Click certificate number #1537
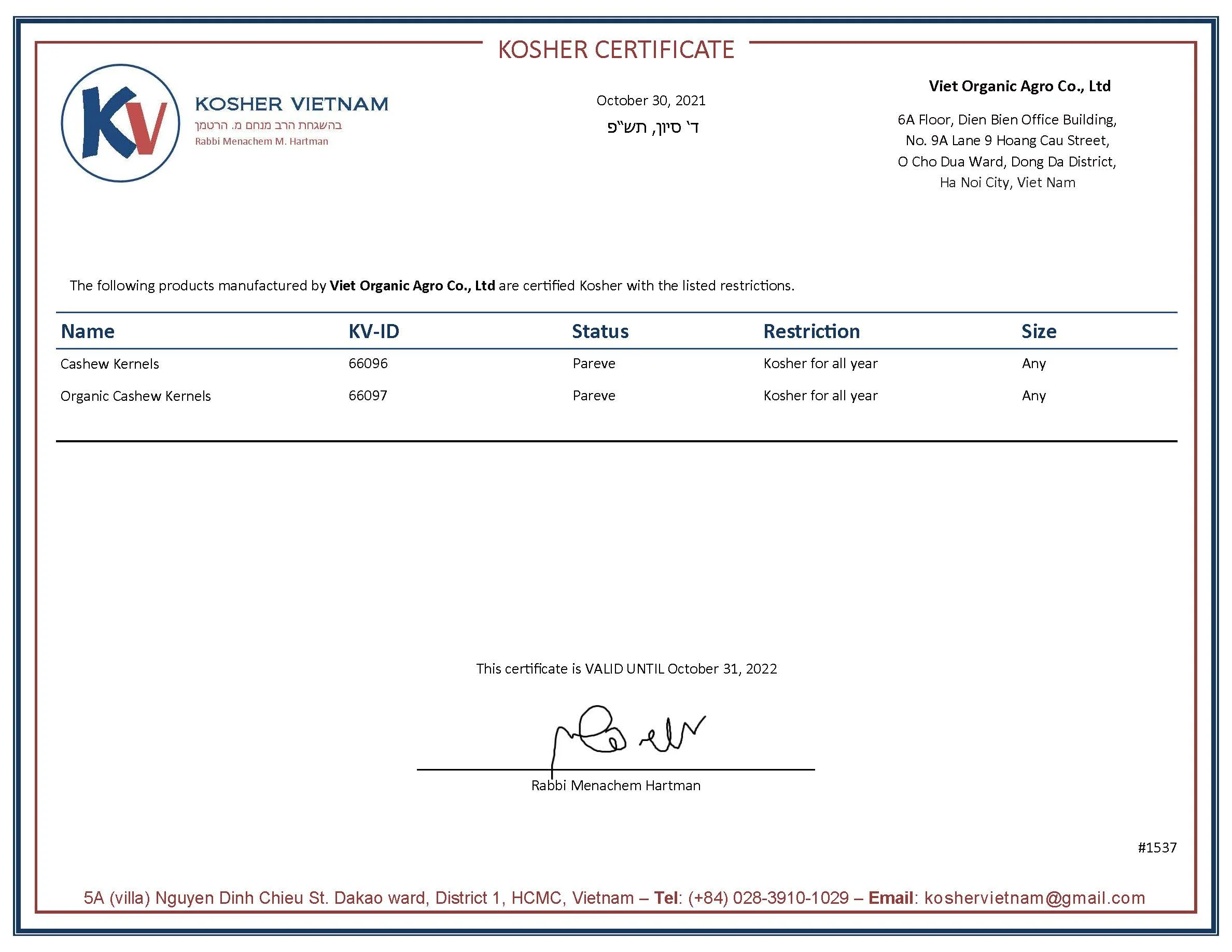1232x952 pixels. coord(1156,847)
